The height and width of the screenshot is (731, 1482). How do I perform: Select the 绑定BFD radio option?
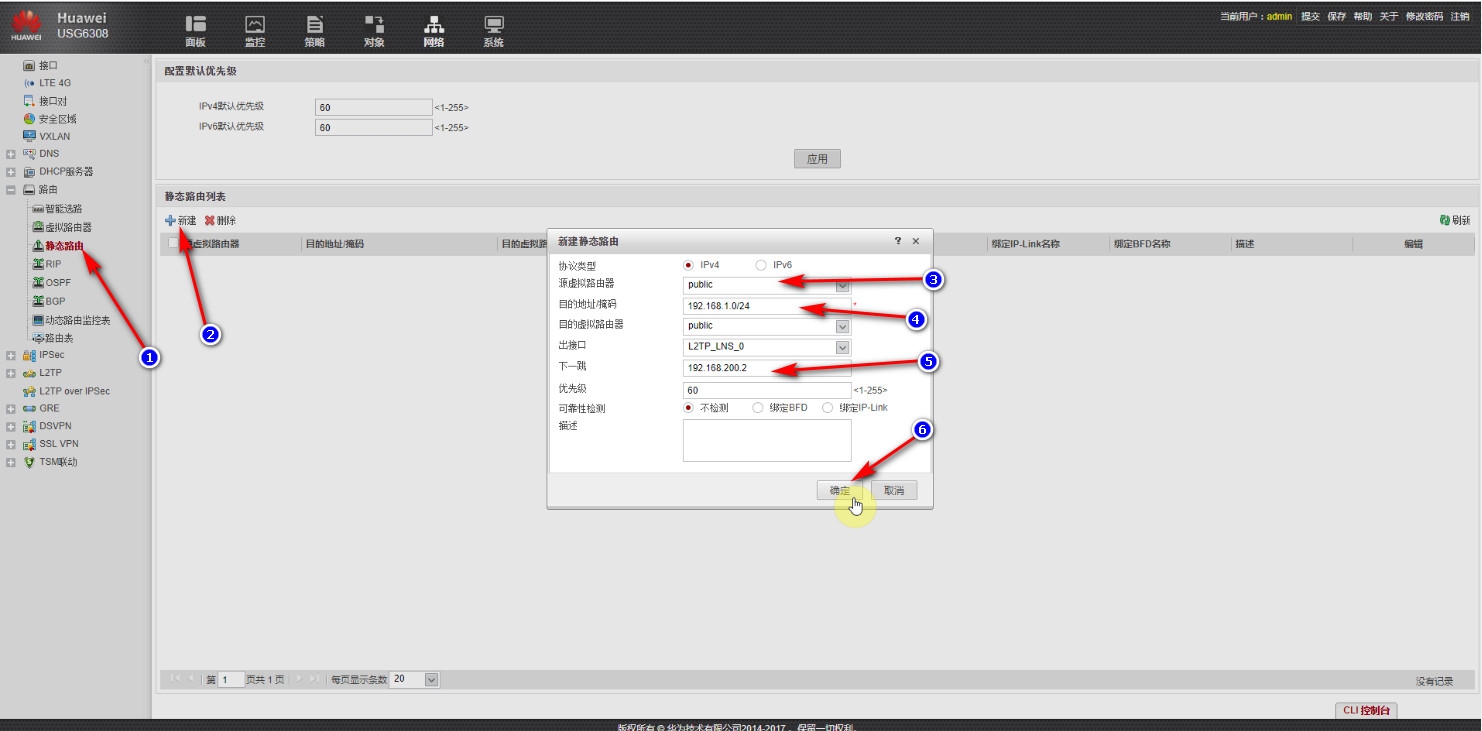(x=757, y=408)
